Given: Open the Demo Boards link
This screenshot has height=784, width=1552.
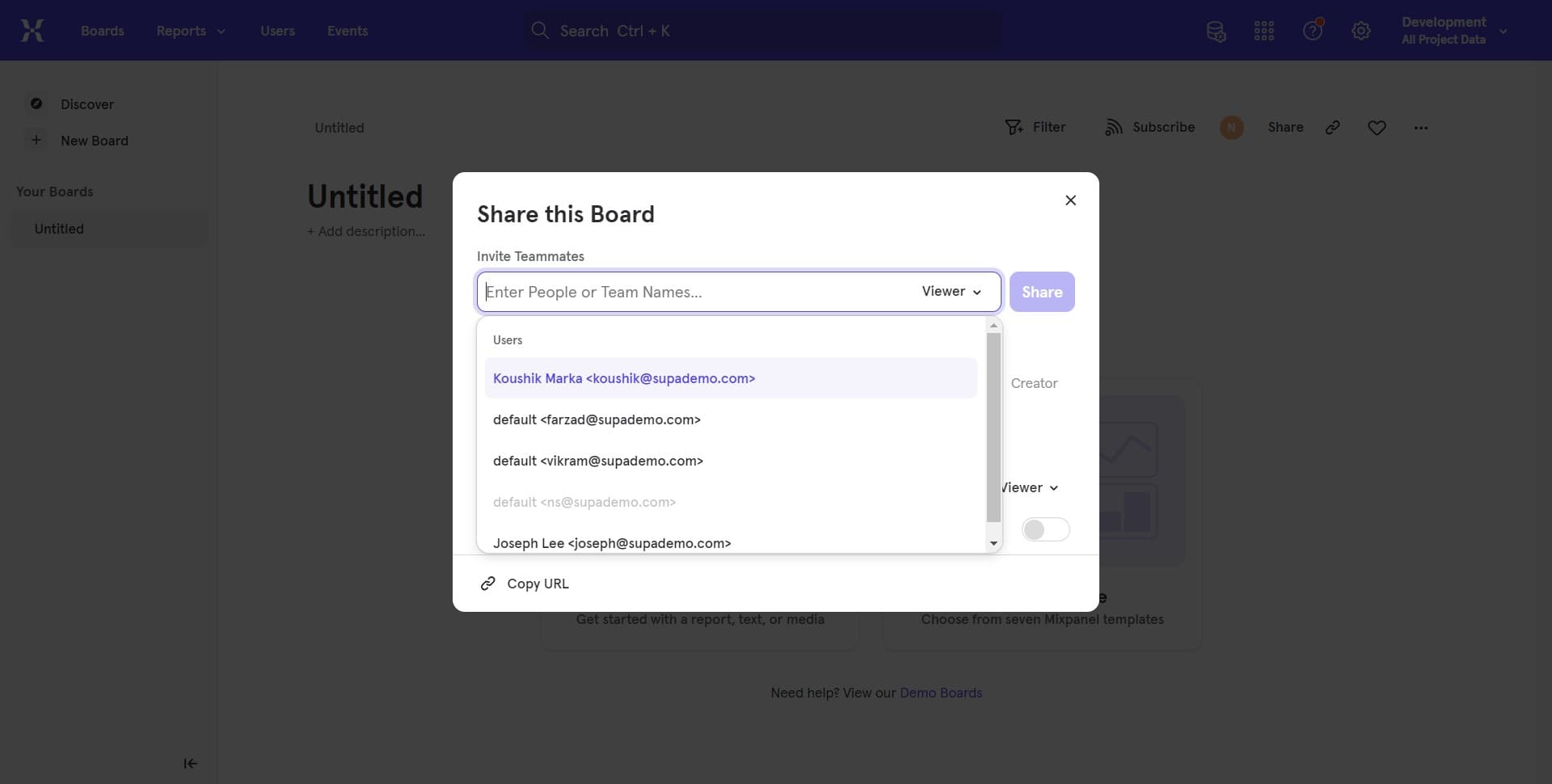Looking at the screenshot, I should click(940, 693).
